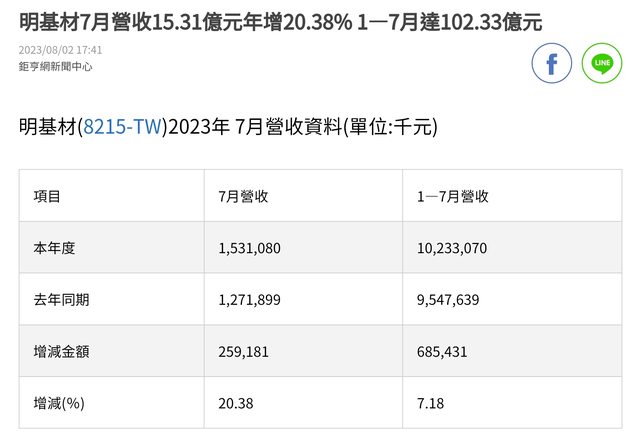Viewport: 640px width, 442px height.
Task: Share the article on Facebook
Action: point(551,63)
